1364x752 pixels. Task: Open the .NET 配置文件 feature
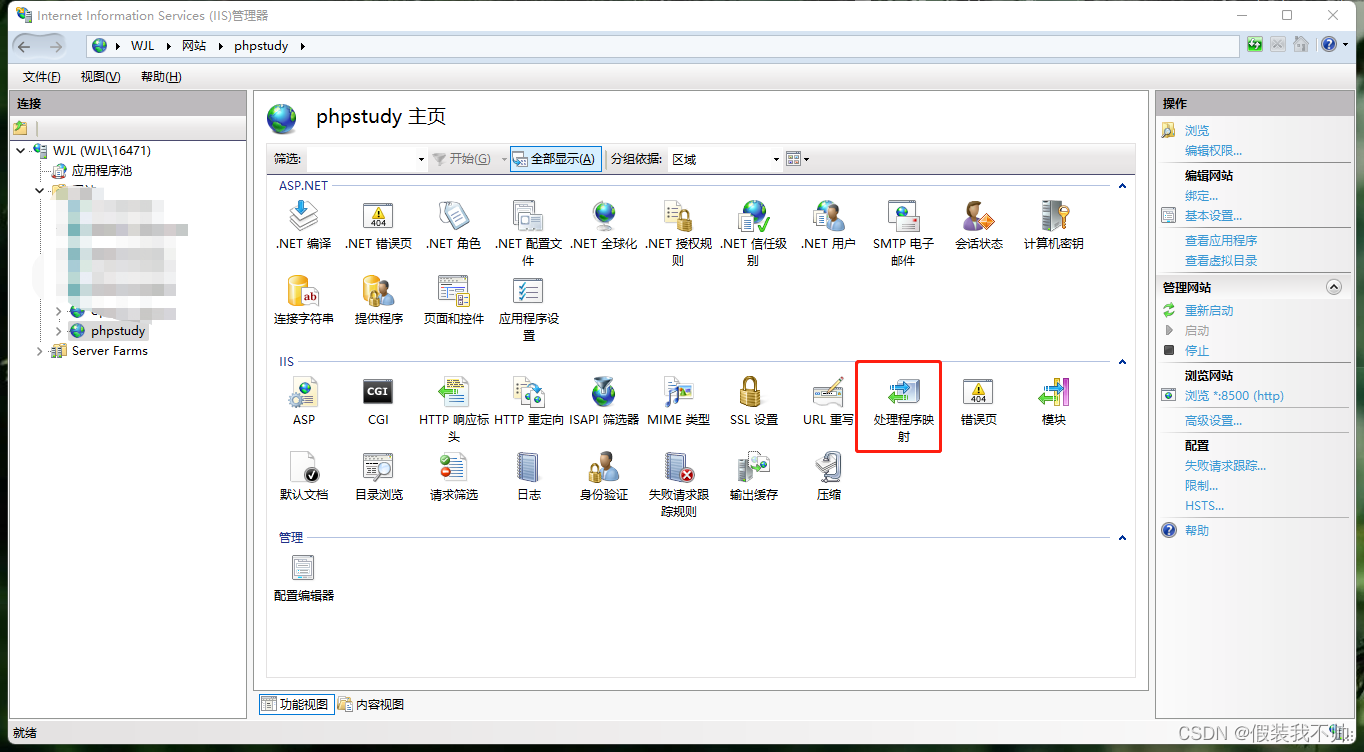pos(528,234)
